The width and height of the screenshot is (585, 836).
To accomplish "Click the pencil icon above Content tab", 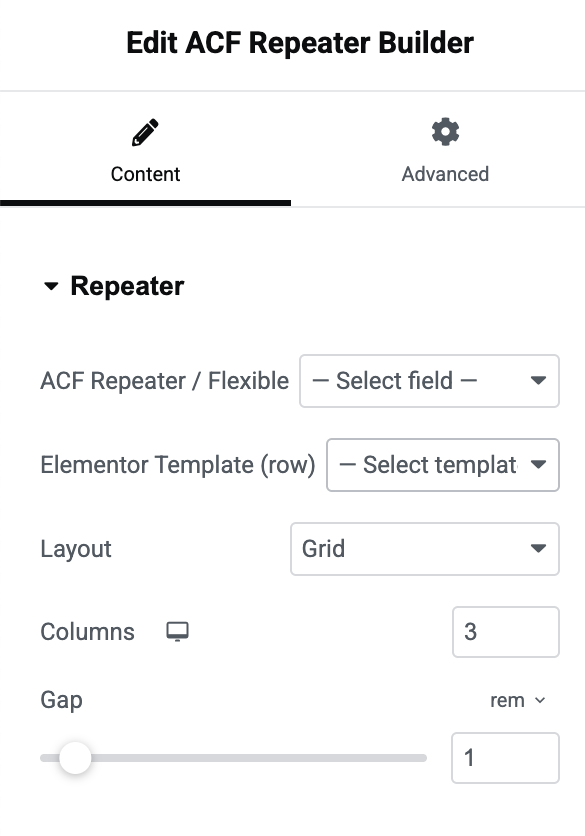I will (x=144, y=131).
